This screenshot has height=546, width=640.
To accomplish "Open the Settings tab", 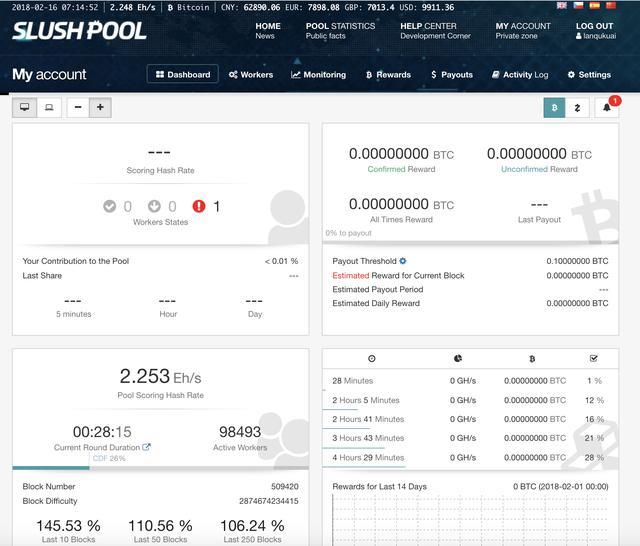I will click(589, 74).
